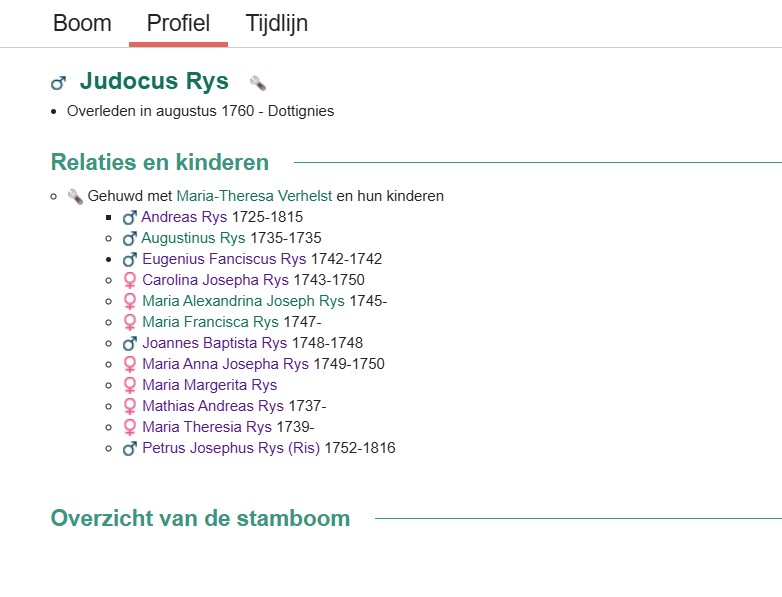Viewport: 782px width, 597px height.
Task: Go to Augustinus Rys profile
Action: [193, 238]
